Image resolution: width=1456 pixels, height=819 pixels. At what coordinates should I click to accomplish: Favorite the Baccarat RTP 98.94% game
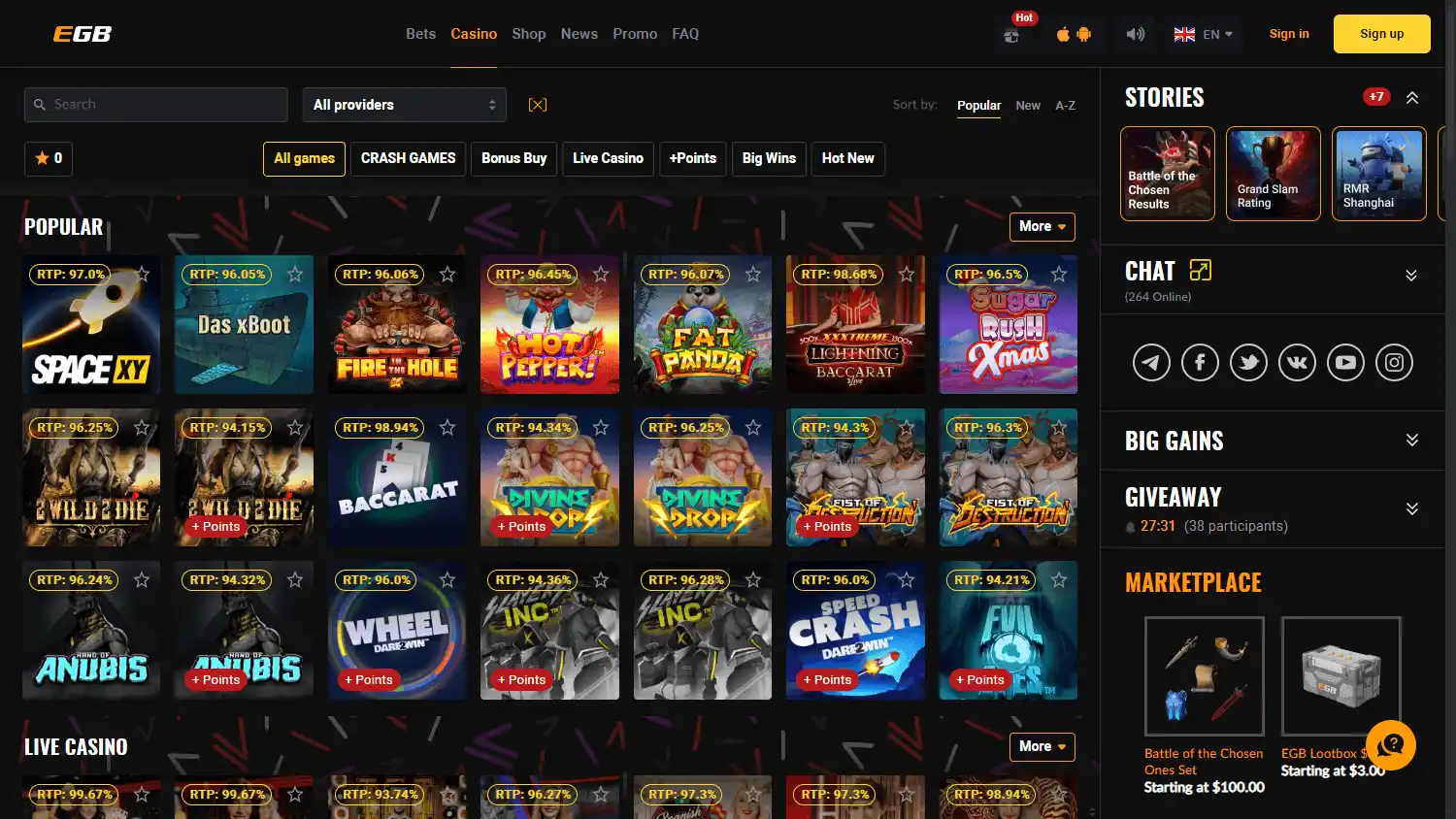pos(447,427)
